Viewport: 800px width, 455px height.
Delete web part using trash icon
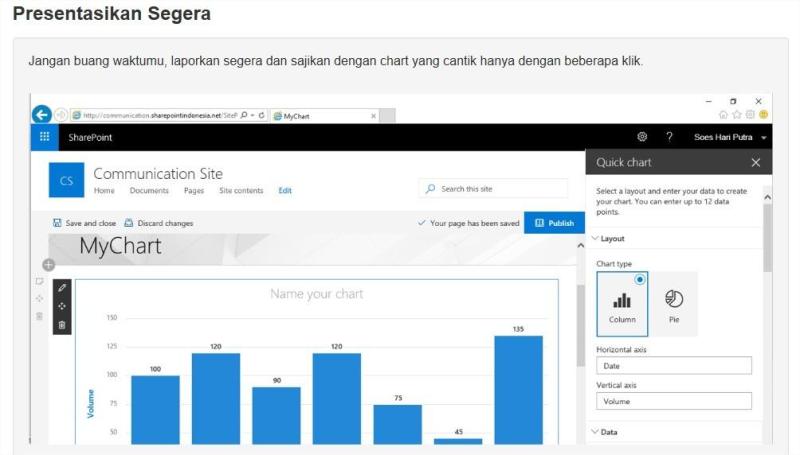(62, 324)
